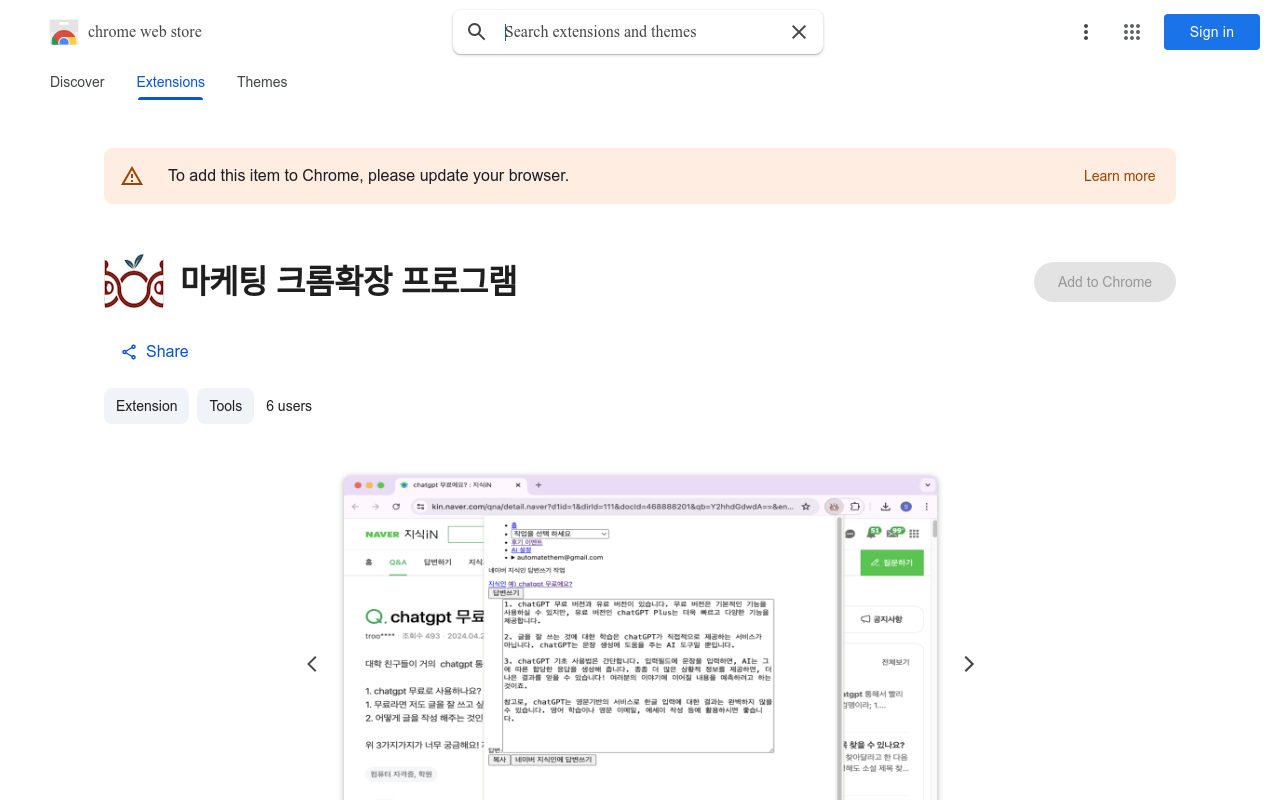Open the Themes tab

262,82
